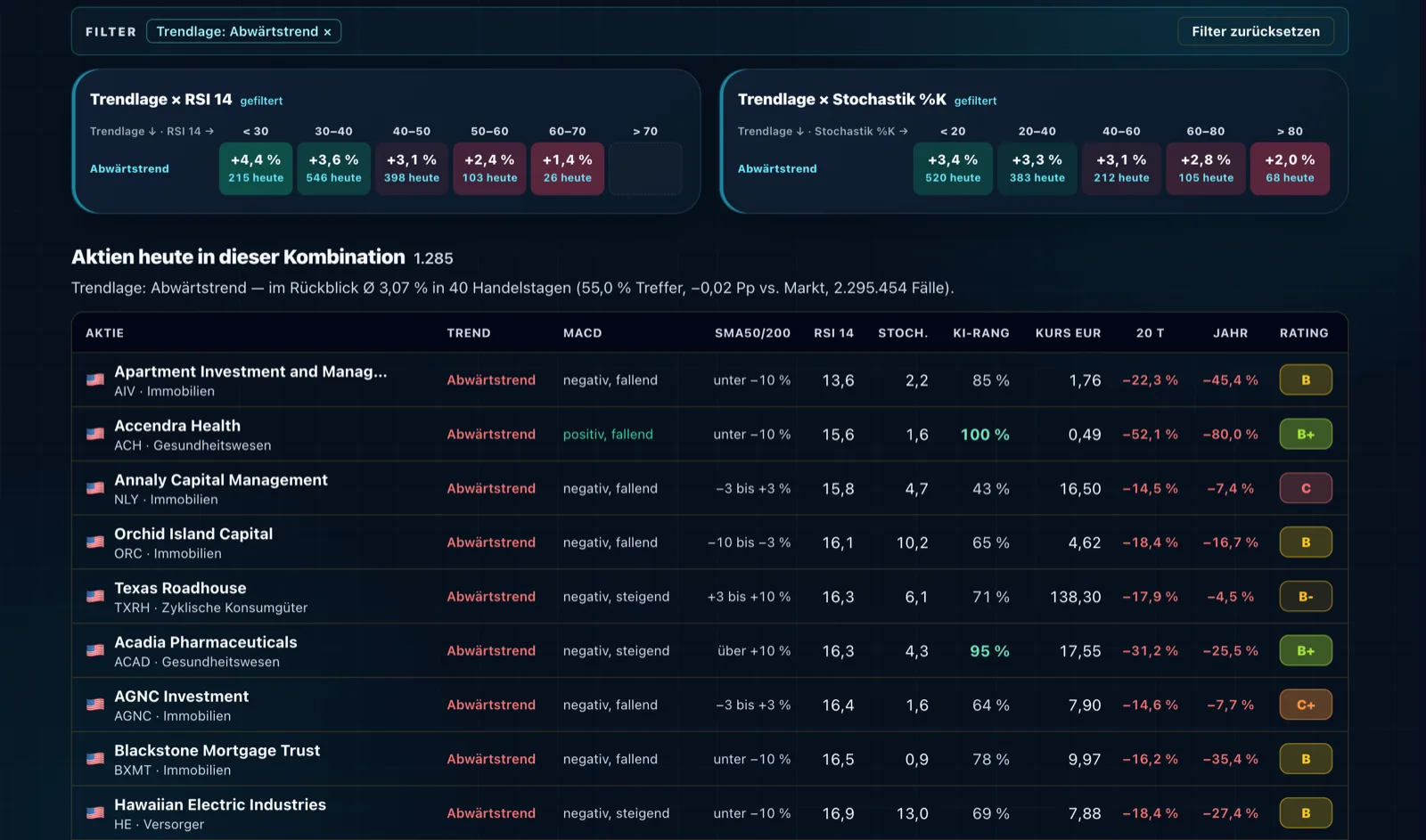Sort table by MACD column header

pos(583,333)
